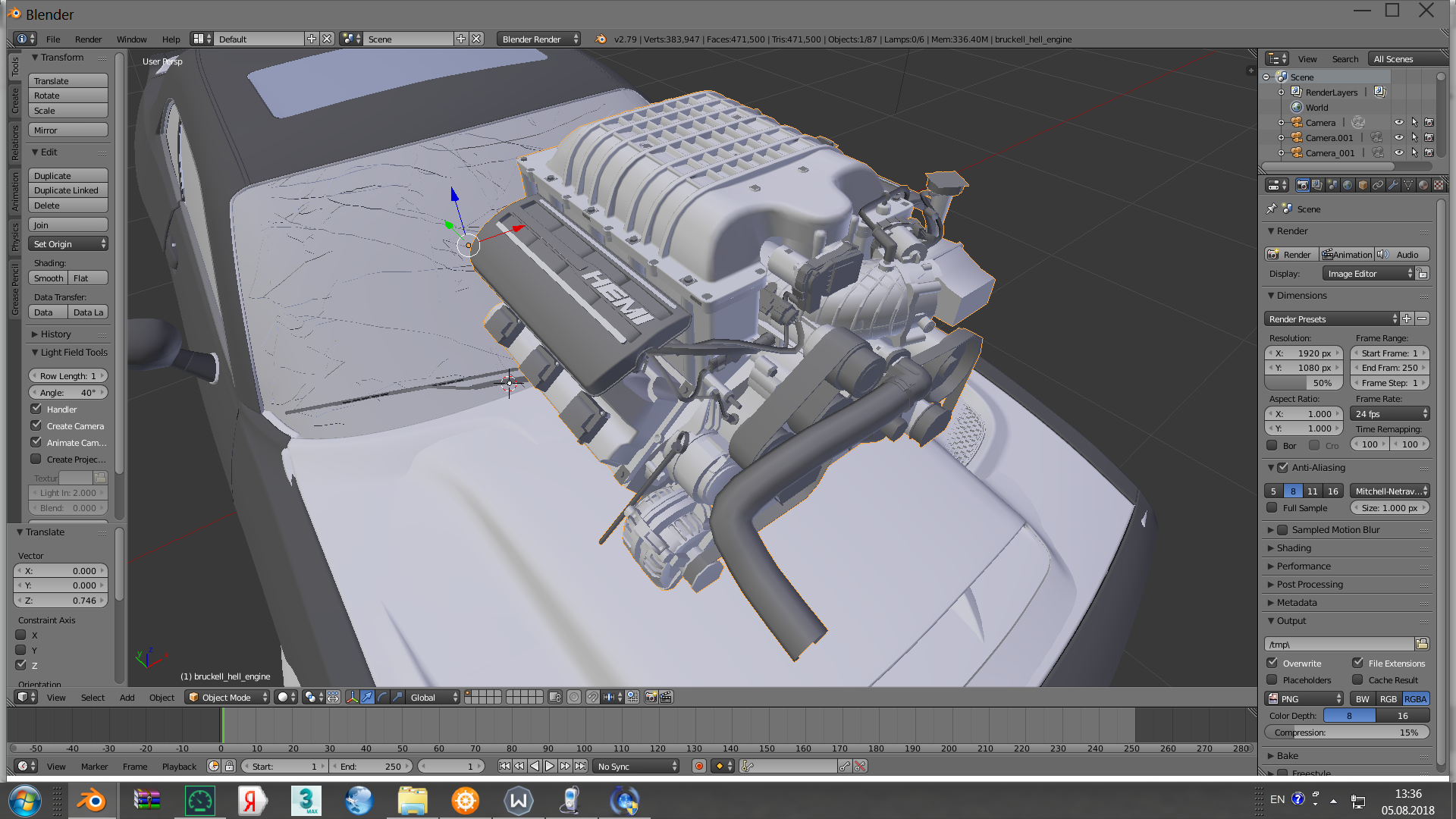This screenshot has width=1456, height=819.
Task: Expand the Post Processing panel
Action: pyautogui.click(x=1309, y=584)
